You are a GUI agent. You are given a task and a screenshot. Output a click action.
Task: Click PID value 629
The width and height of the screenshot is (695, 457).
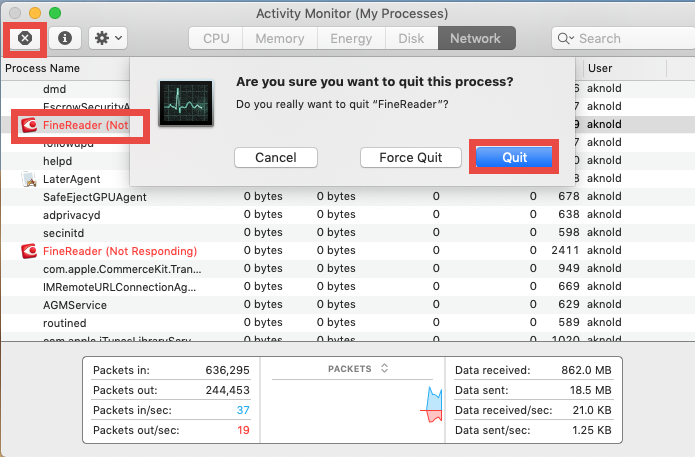pyautogui.click(x=569, y=305)
